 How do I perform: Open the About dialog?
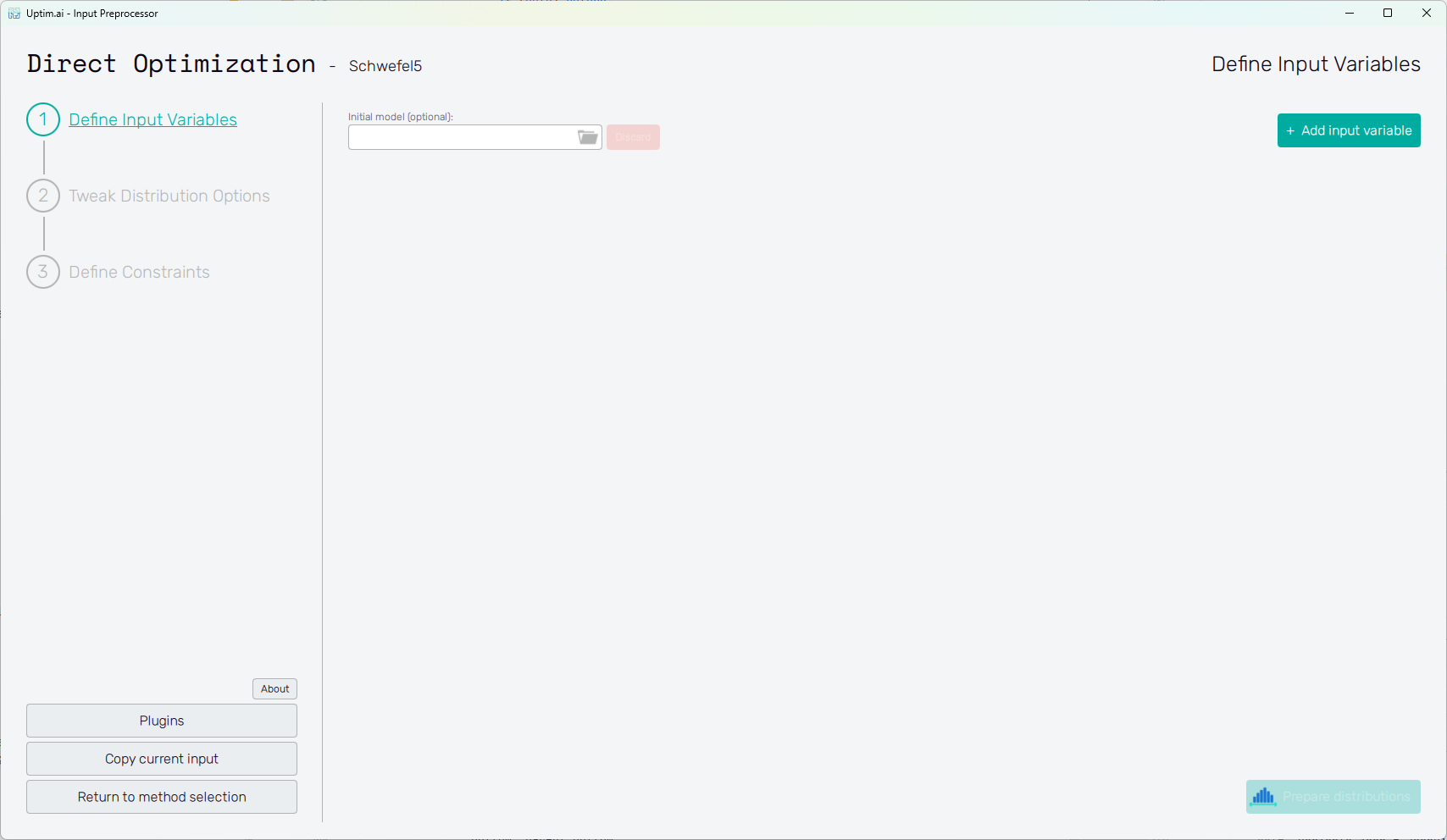click(274, 688)
